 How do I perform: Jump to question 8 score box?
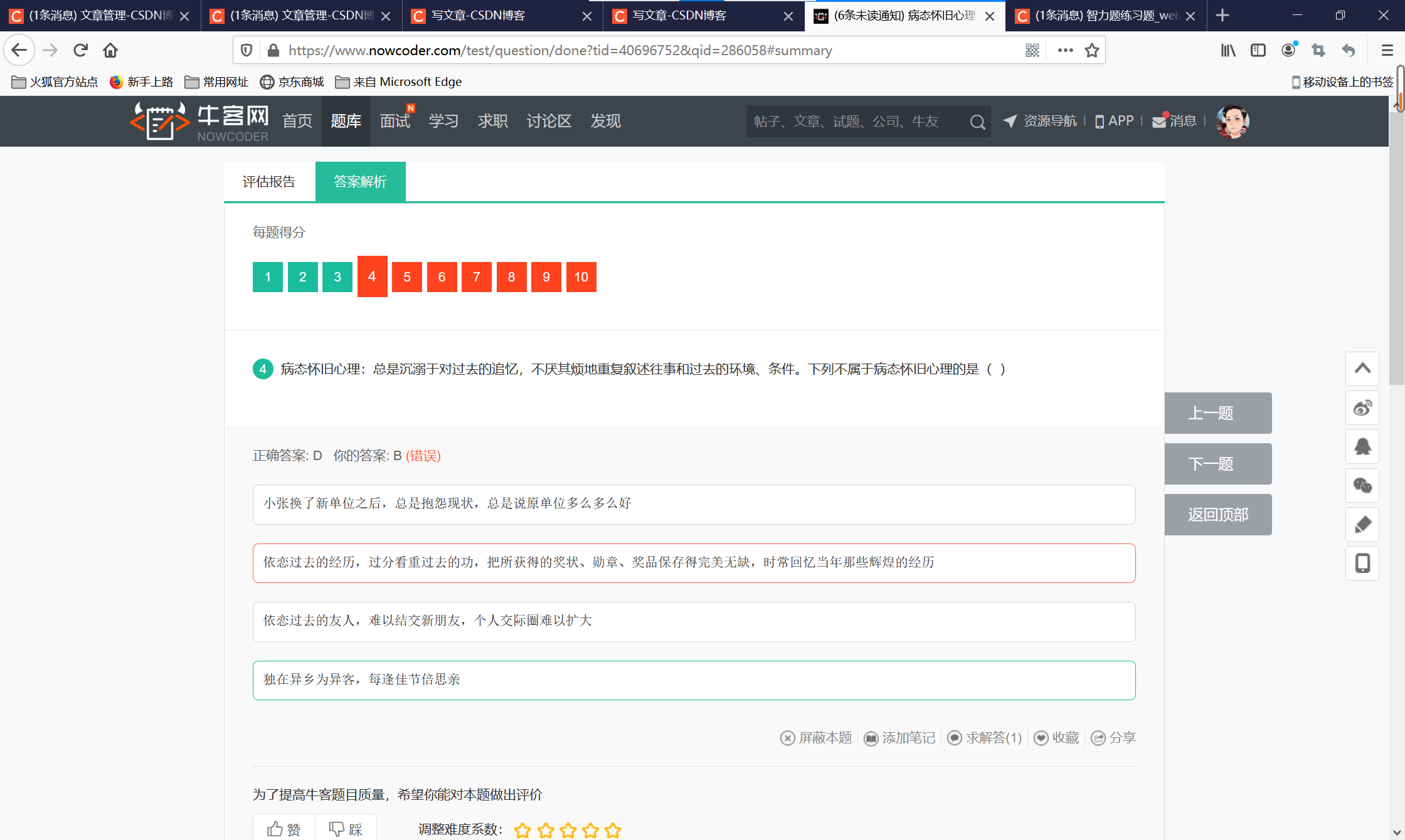(x=512, y=277)
